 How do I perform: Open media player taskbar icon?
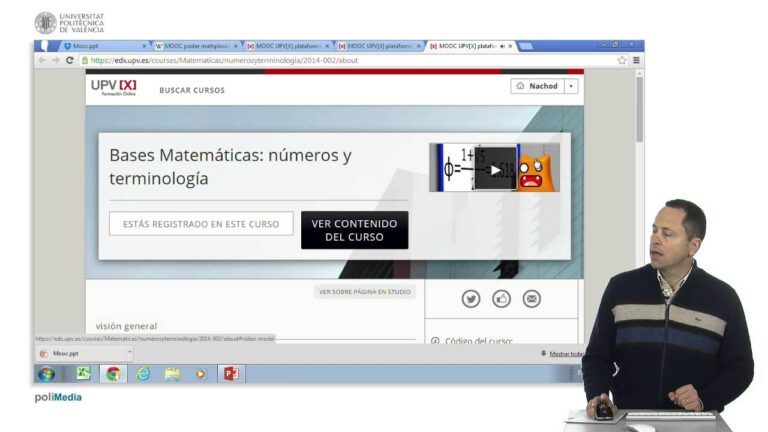(x=201, y=374)
